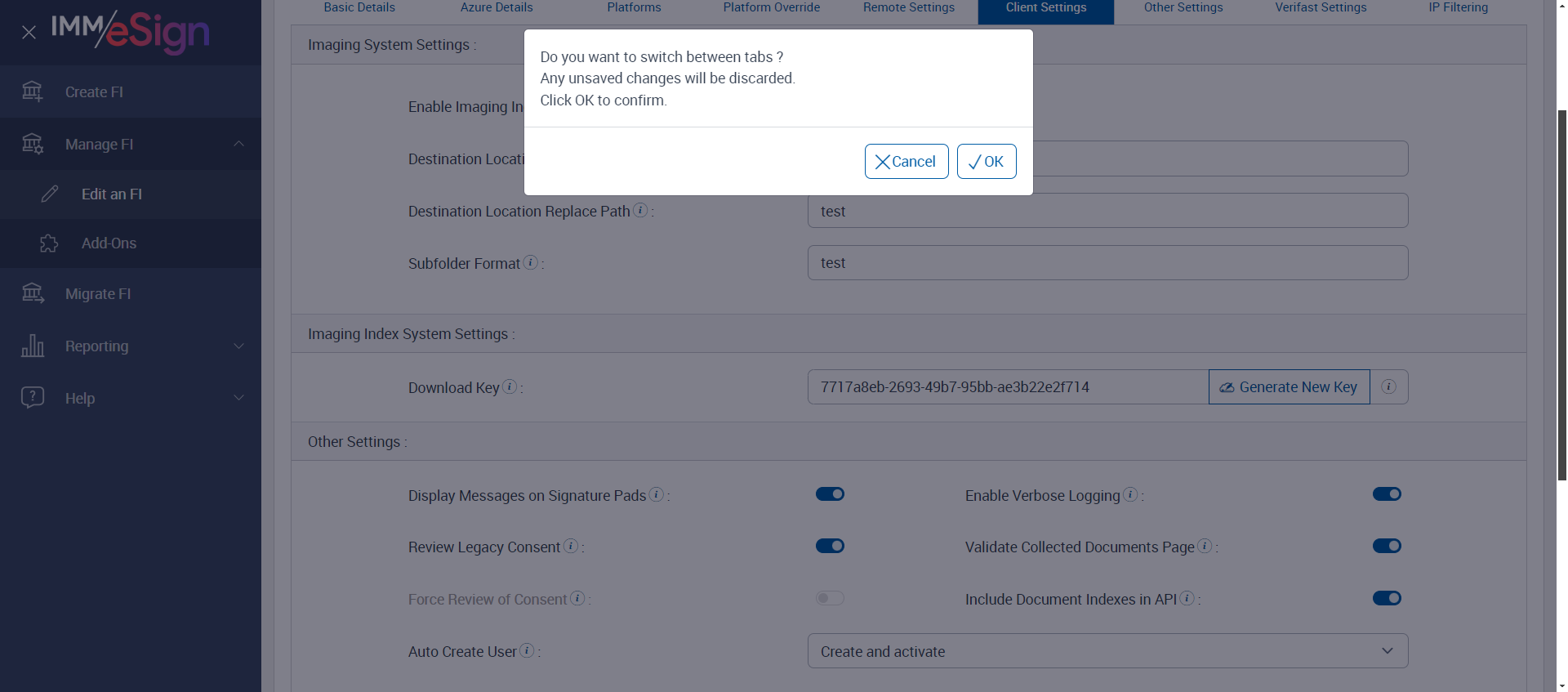Switch to the Other Settings tab
Screen dimensions: 1568x692
[x=1183, y=8]
